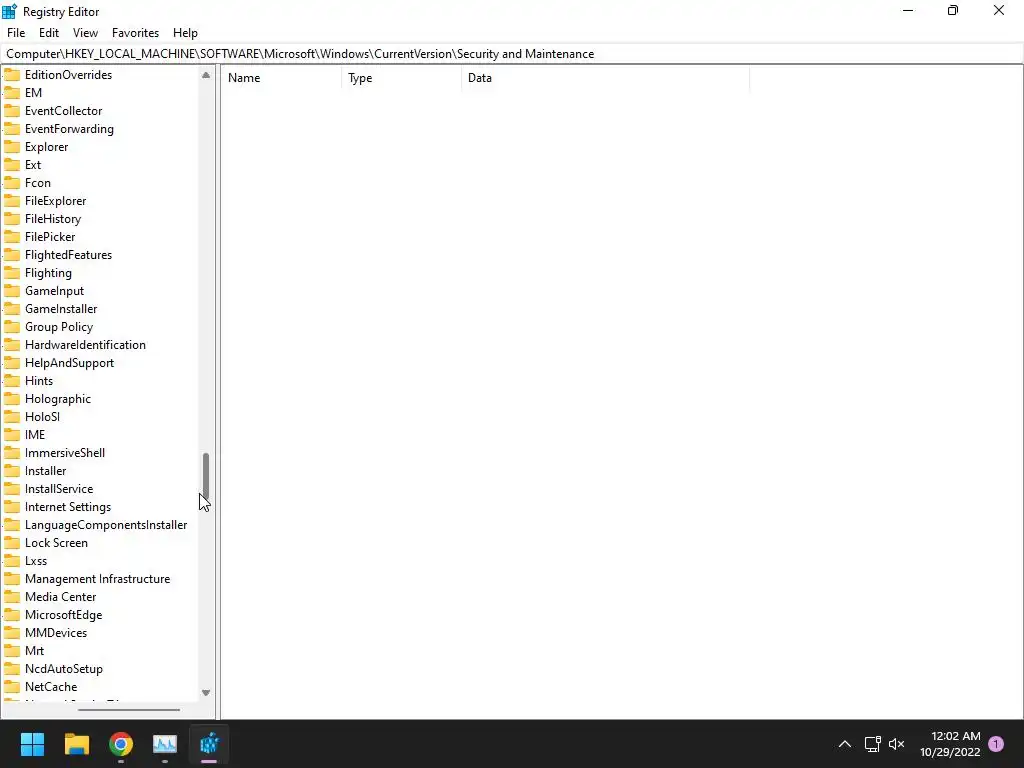Open the Favorites menu
The image size is (1024, 768).
coord(135,33)
